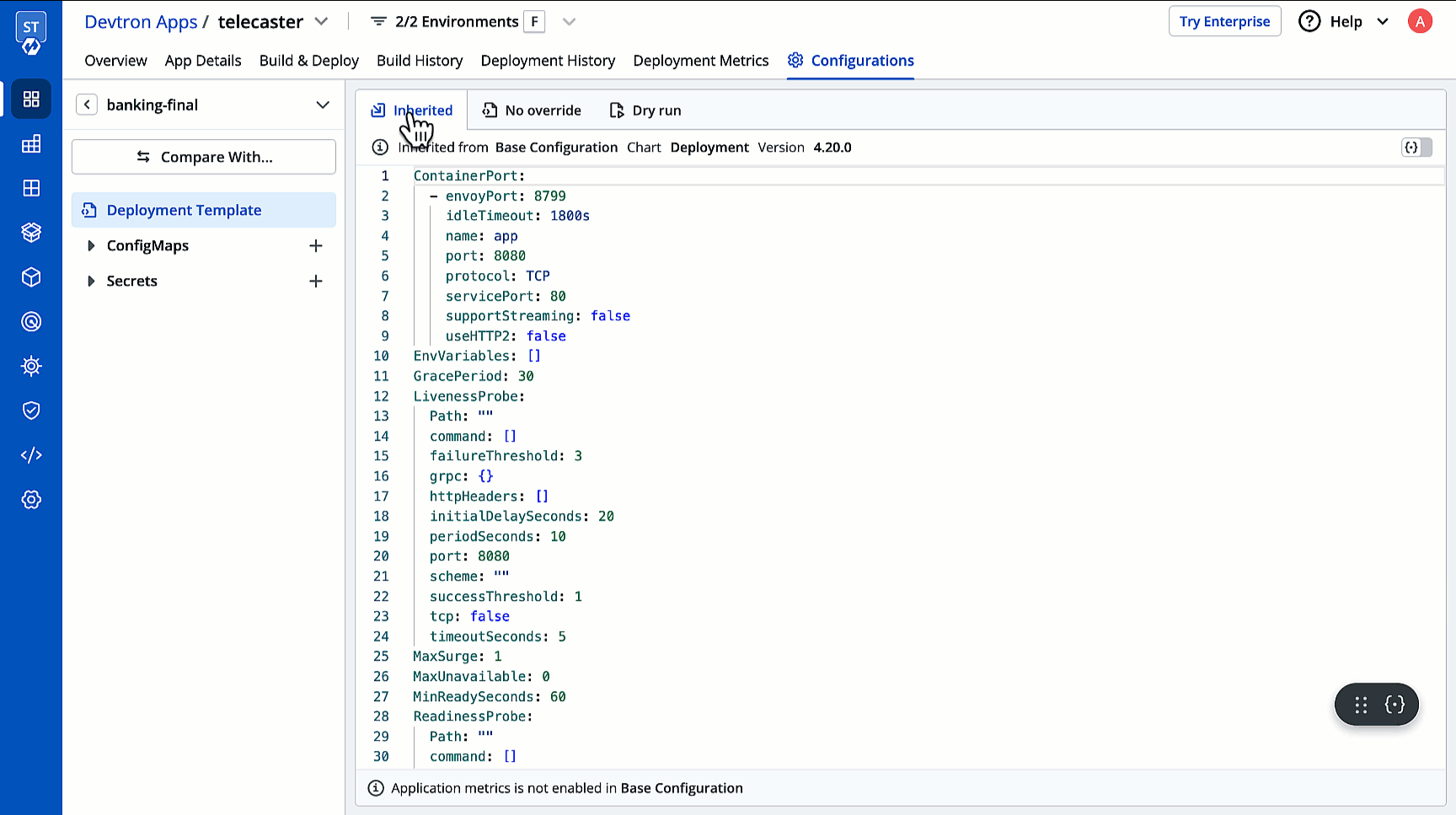Switch to the Dry run tab
This screenshot has width=1456, height=815.
click(x=645, y=110)
